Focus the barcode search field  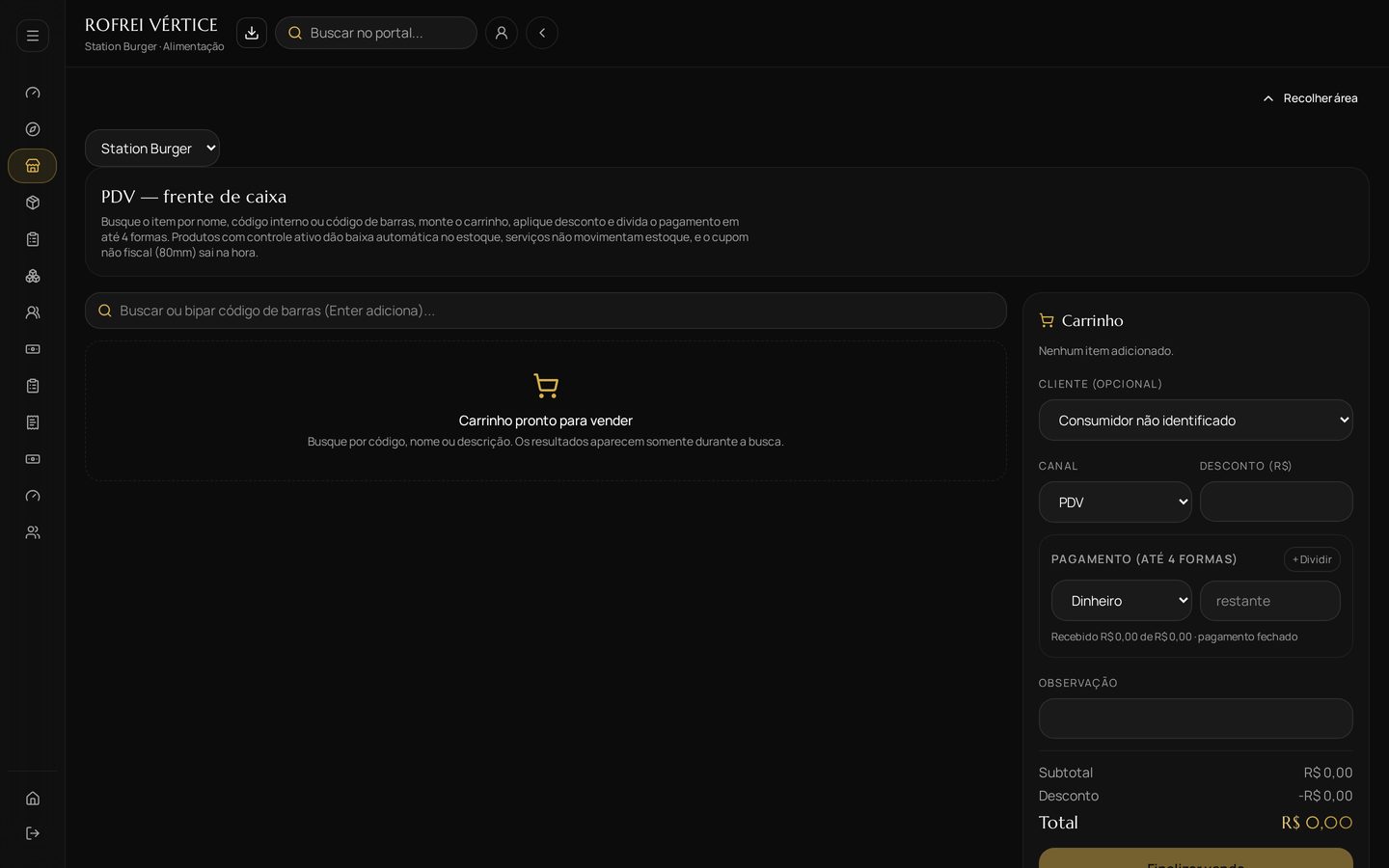[546, 311]
